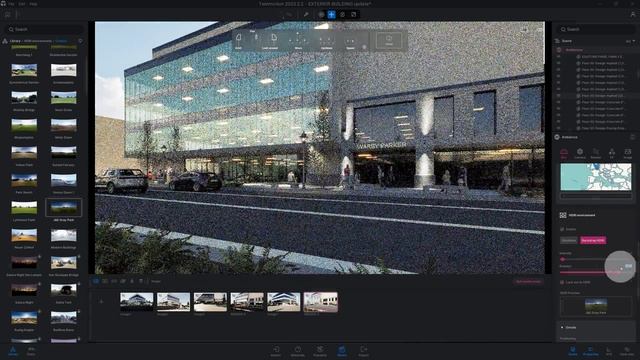Click the first icon in the top-left toolbar

(x=7, y=15)
